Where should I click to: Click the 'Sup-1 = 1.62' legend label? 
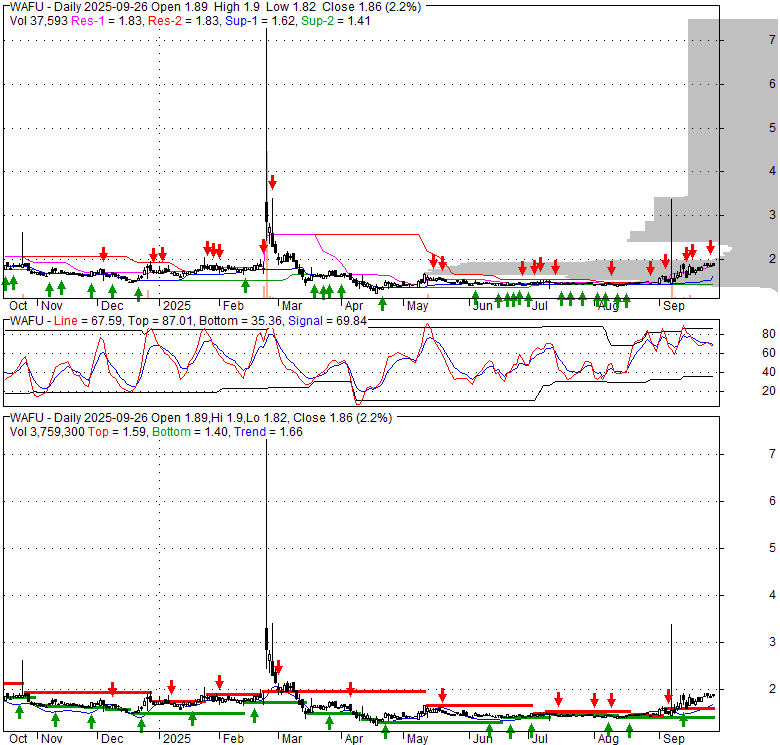pyautogui.click(x=260, y=21)
